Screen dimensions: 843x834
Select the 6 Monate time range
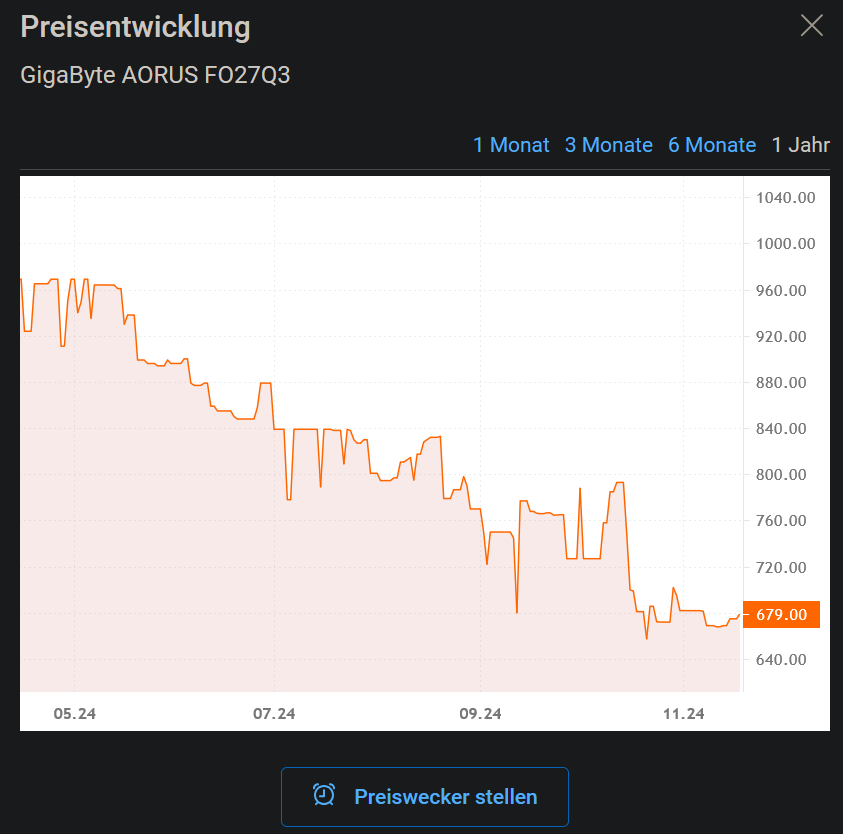712,145
